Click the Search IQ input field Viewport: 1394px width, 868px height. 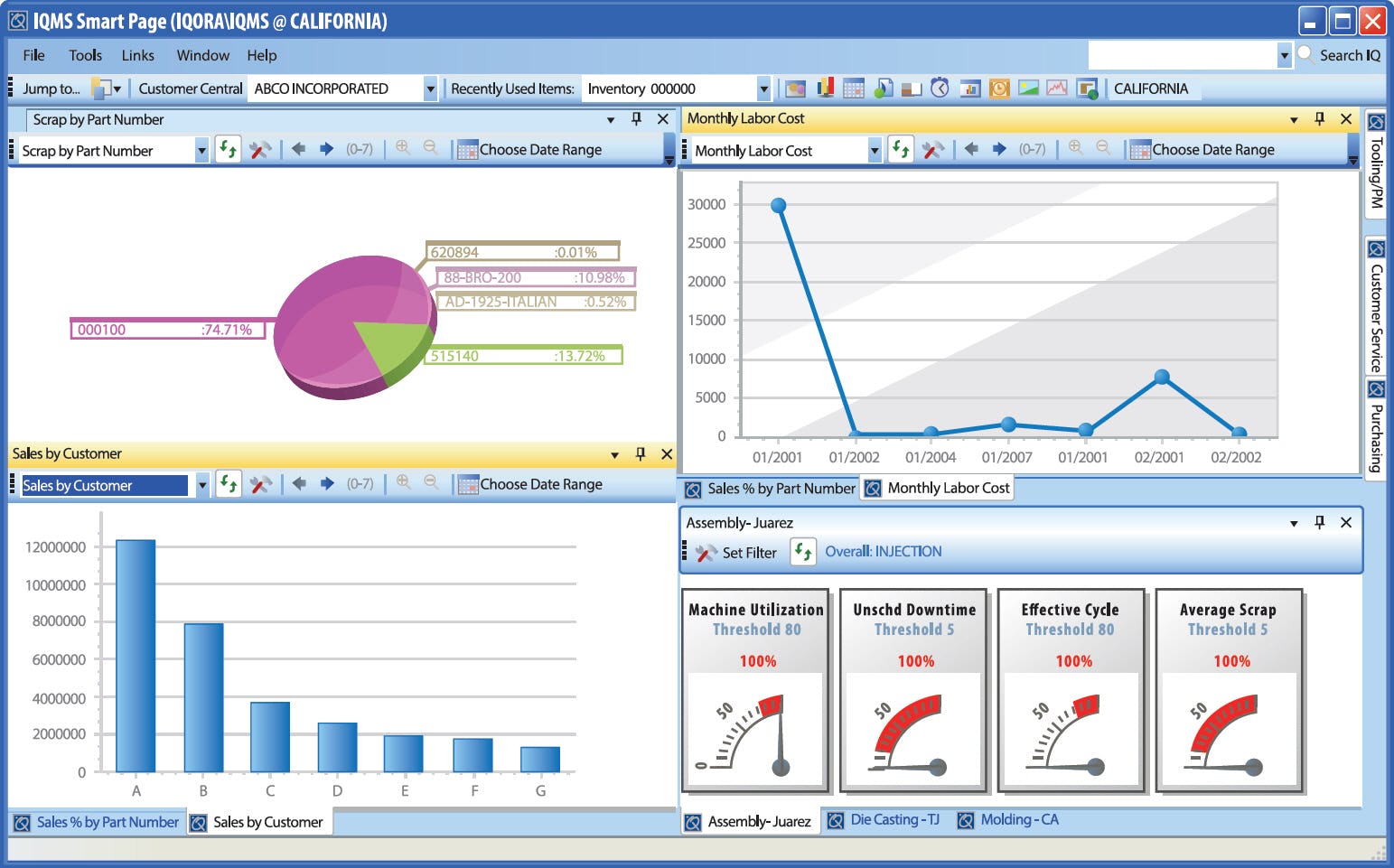tap(1182, 55)
